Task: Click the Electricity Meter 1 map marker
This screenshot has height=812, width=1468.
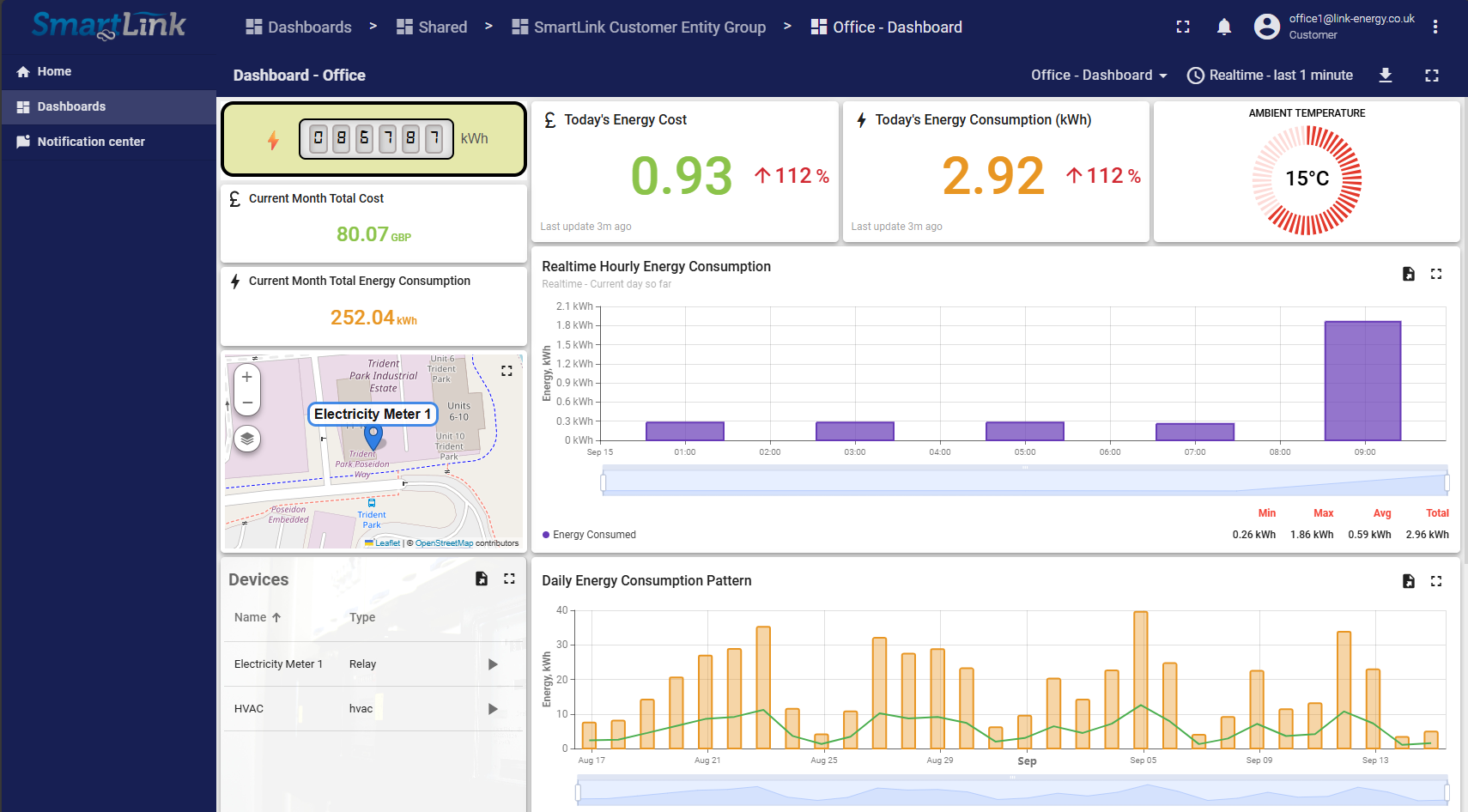Action: point(373,437)
